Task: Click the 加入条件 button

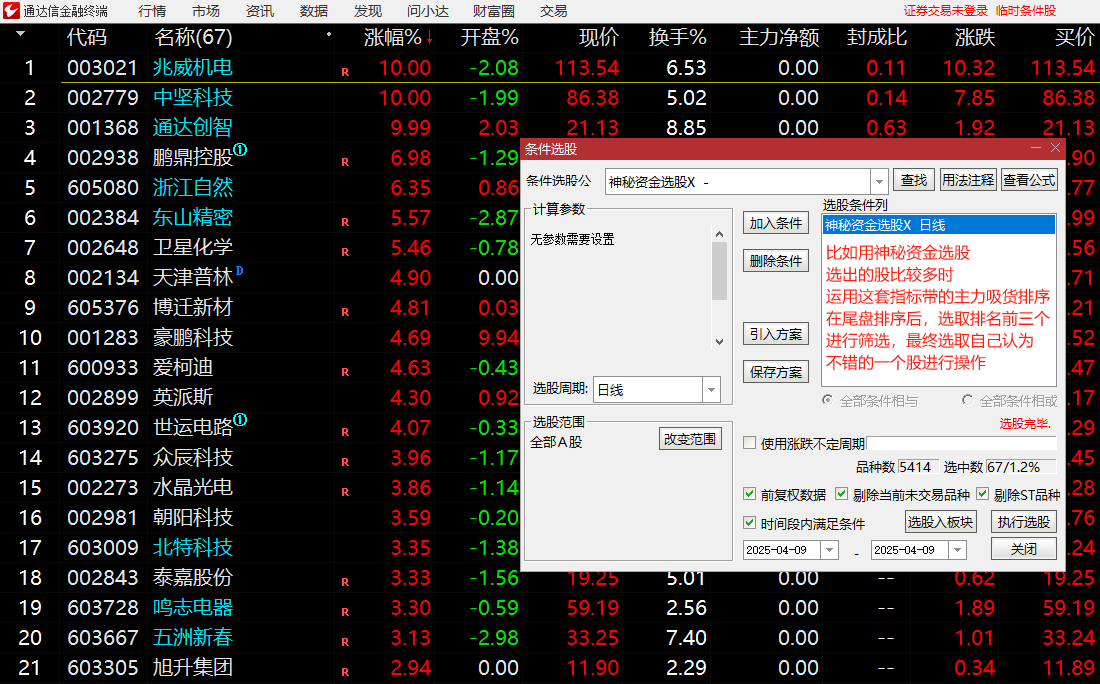Action: pyautogui.click(x=775, y=223)
